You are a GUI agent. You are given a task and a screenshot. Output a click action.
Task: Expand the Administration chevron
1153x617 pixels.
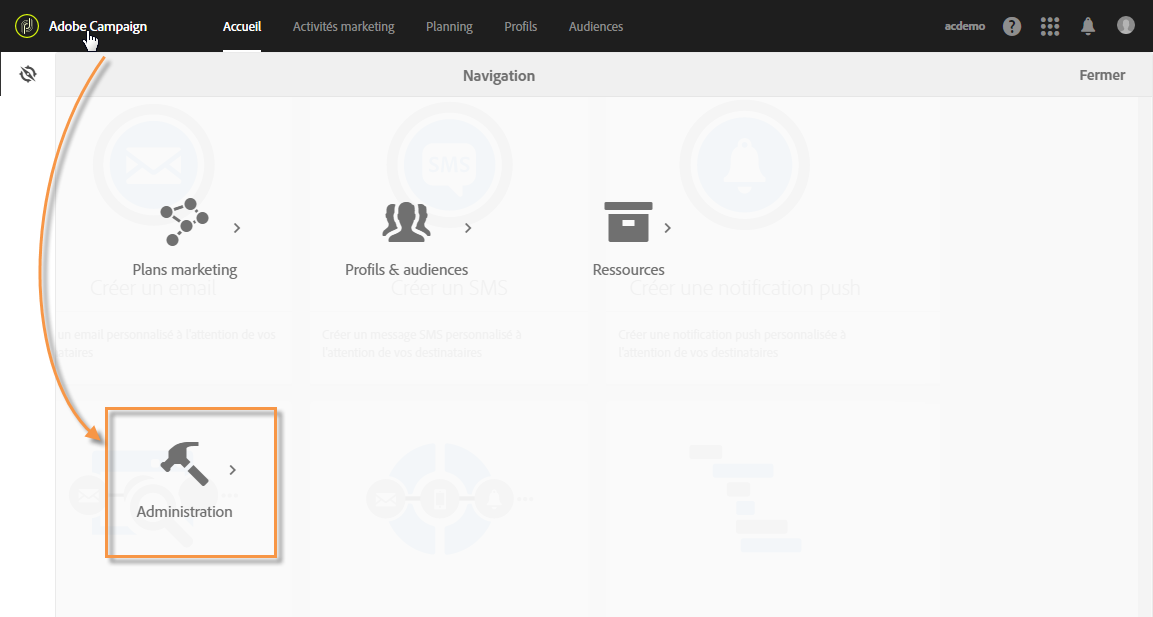tap(232, 470)
